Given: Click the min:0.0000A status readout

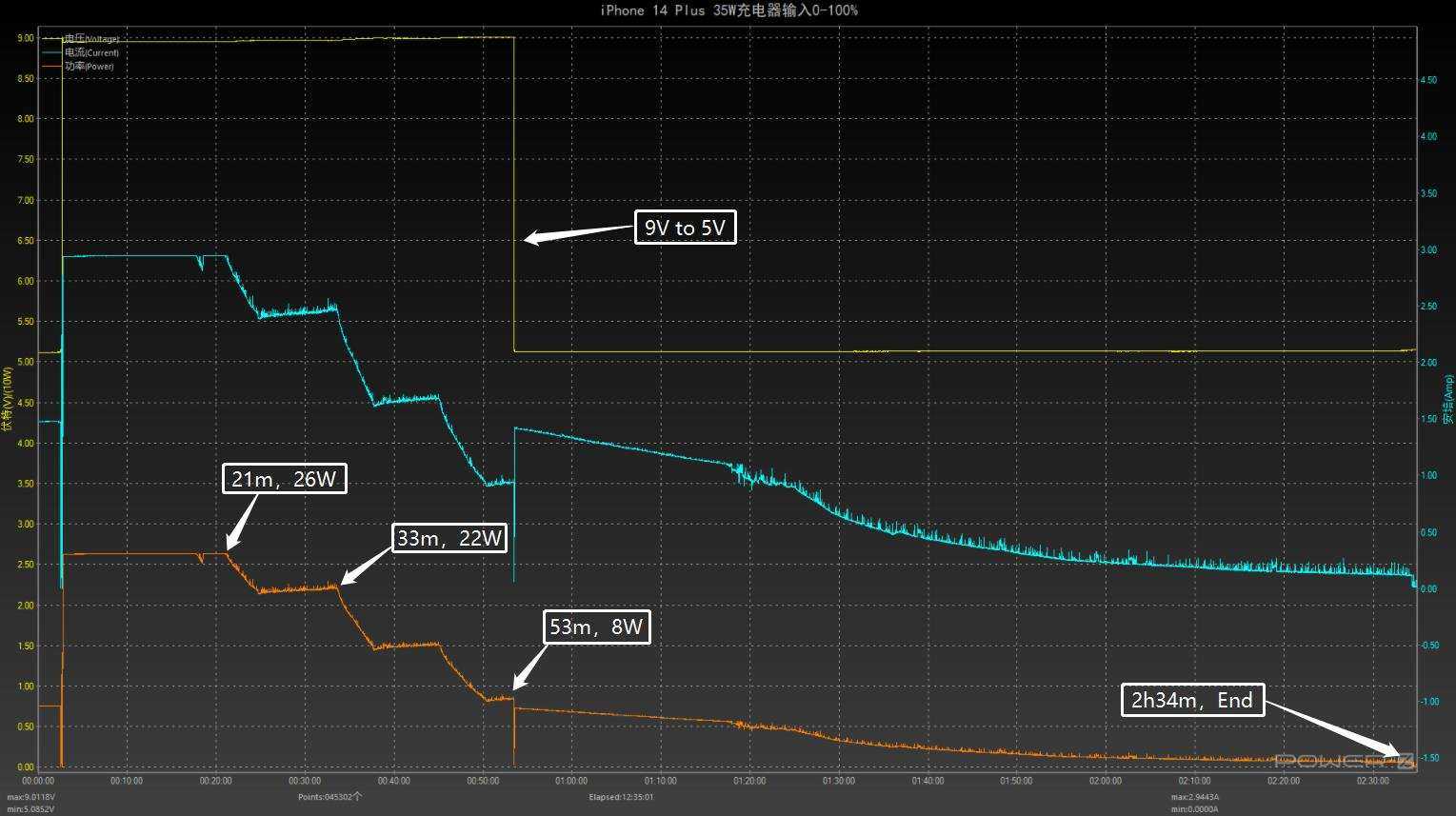Looking at the screenshot, I should tap(1195, 808).
